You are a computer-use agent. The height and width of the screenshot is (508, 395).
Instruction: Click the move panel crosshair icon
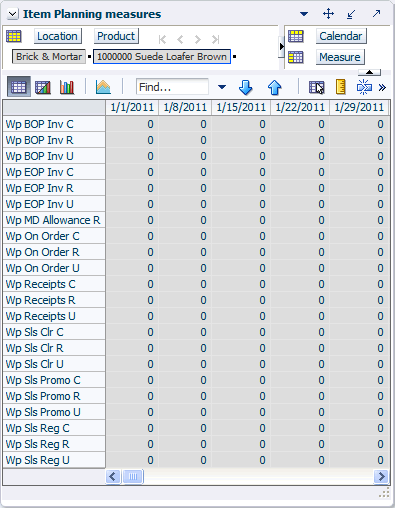[x=328, y=14]
